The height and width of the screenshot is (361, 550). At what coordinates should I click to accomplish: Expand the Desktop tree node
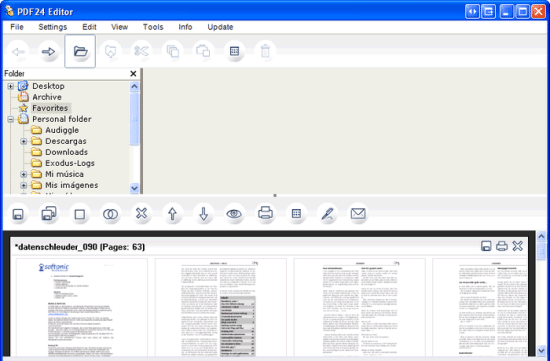pyautogui.click(x=11, y=86)
